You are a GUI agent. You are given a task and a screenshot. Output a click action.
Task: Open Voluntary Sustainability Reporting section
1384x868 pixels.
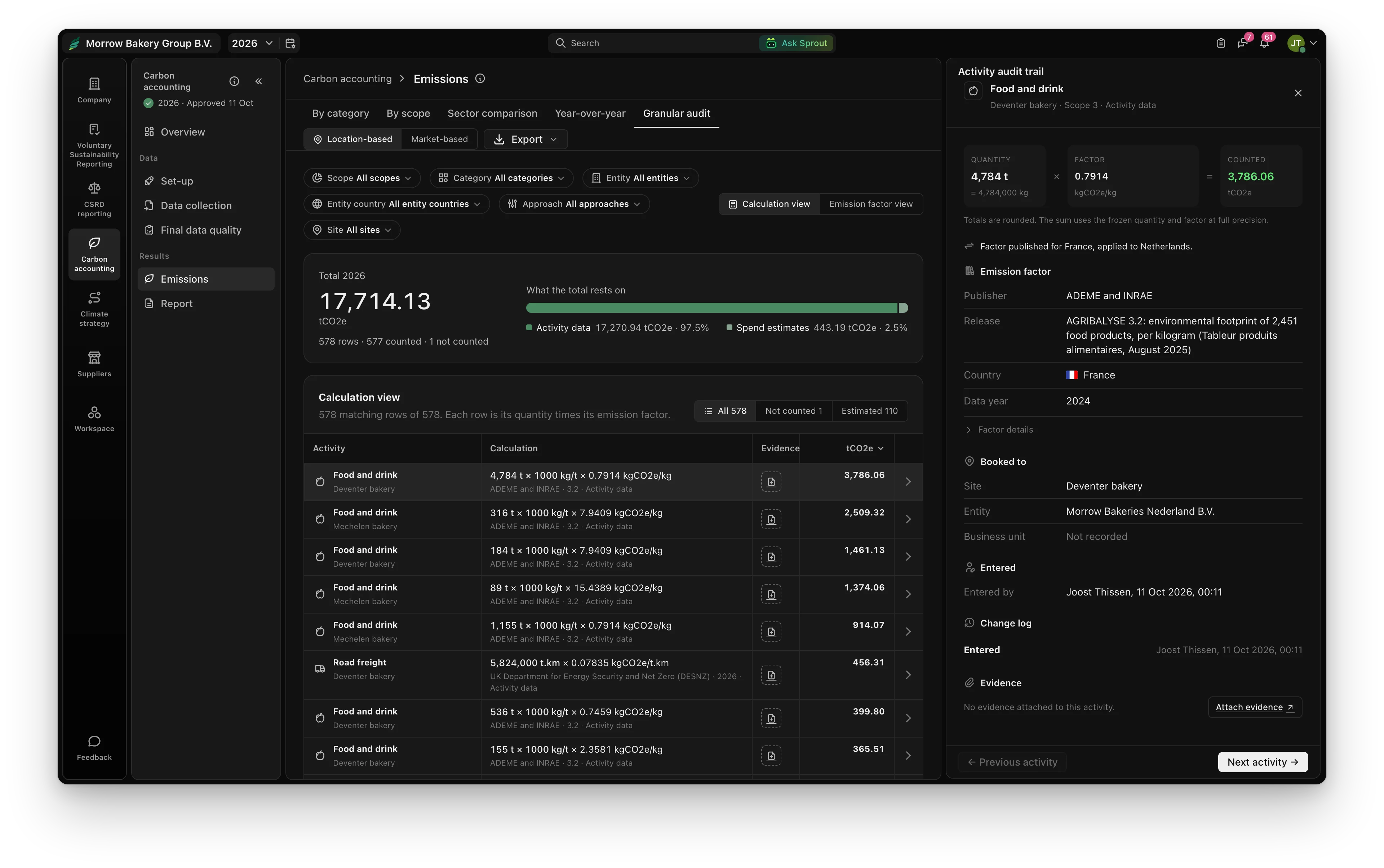94,145
